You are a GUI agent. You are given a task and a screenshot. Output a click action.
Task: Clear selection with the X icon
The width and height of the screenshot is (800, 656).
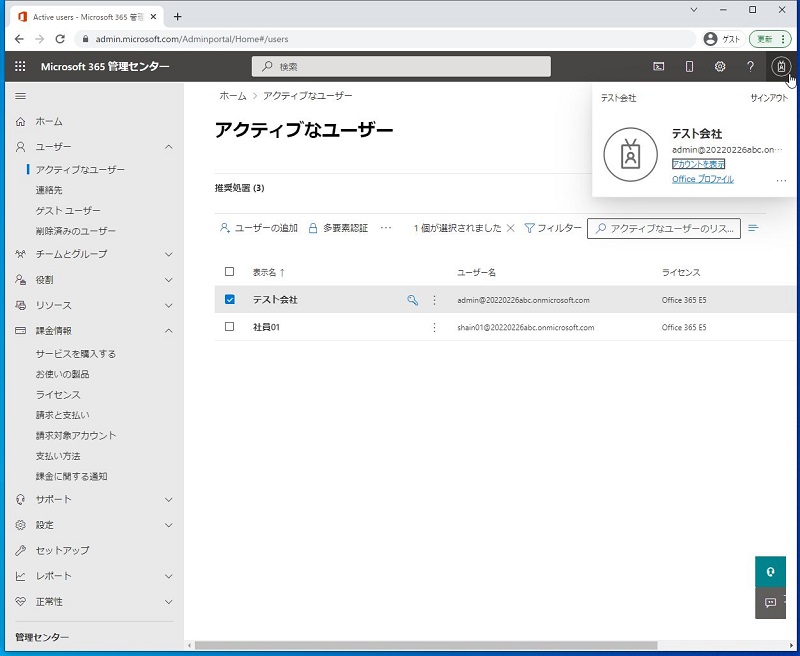[510, 228]
